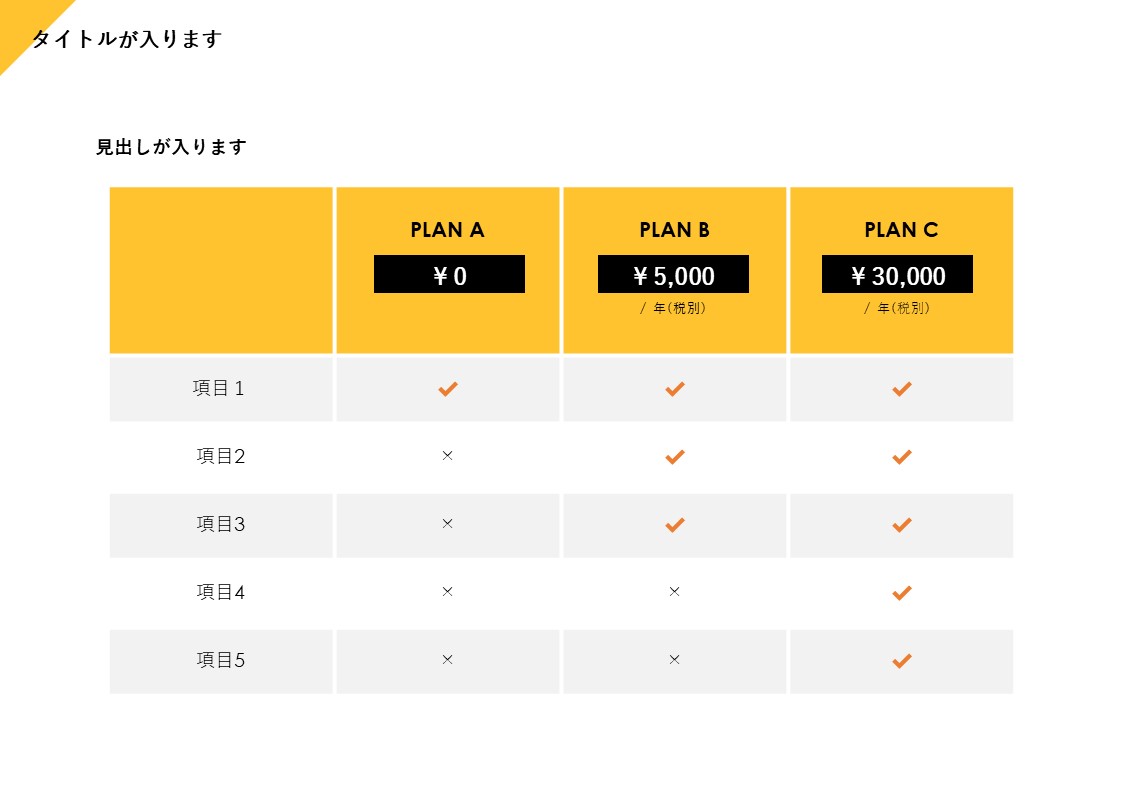The image size is (1123, 794).
Task: Click the checkmark for 項目5 under PLAN C
Action: click(902, 661)
